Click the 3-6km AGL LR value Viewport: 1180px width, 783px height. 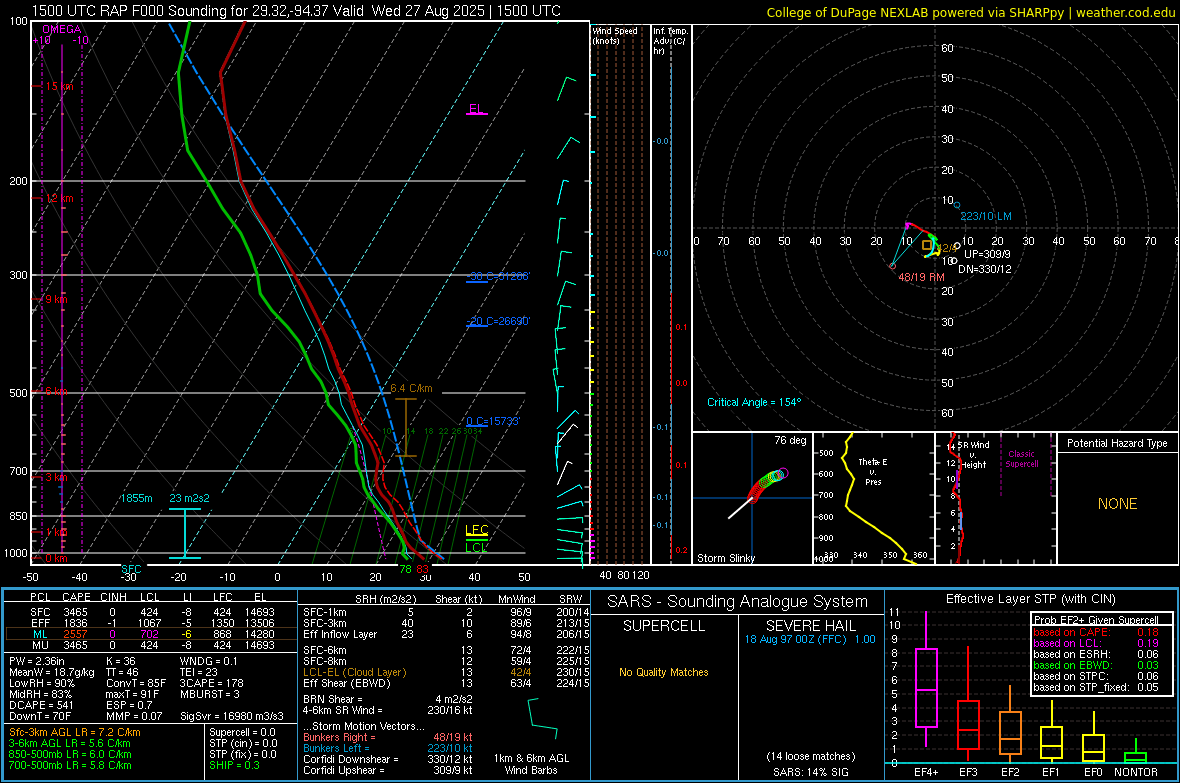click(70, 743)
